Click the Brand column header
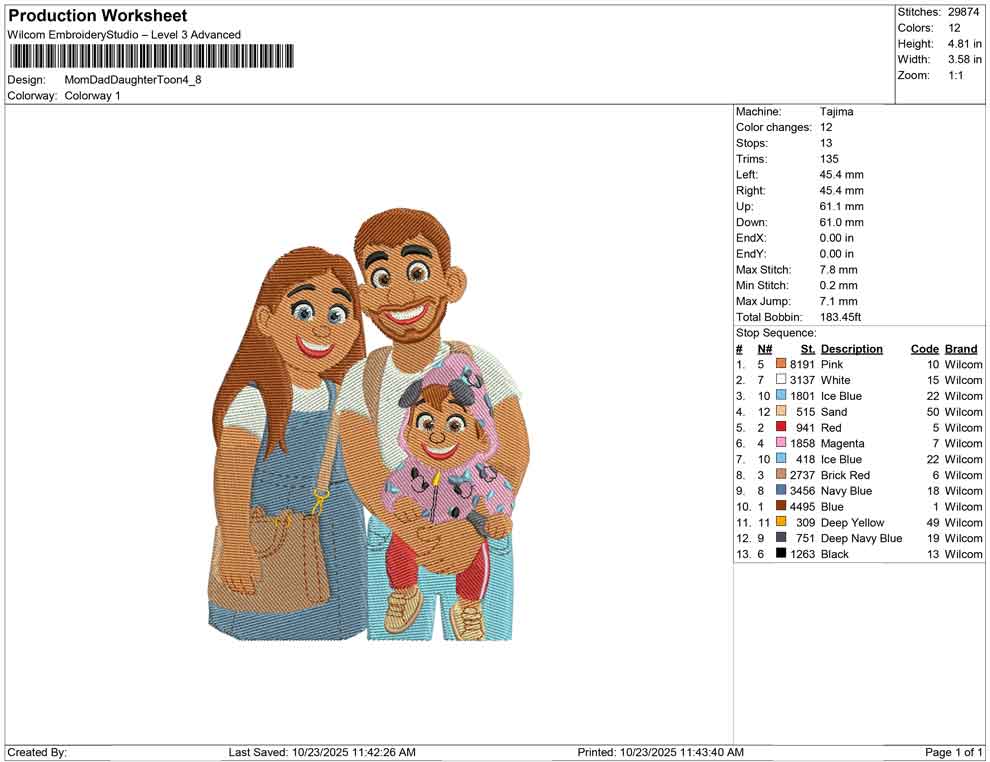 pyautogui.click(x=960, y=348)
